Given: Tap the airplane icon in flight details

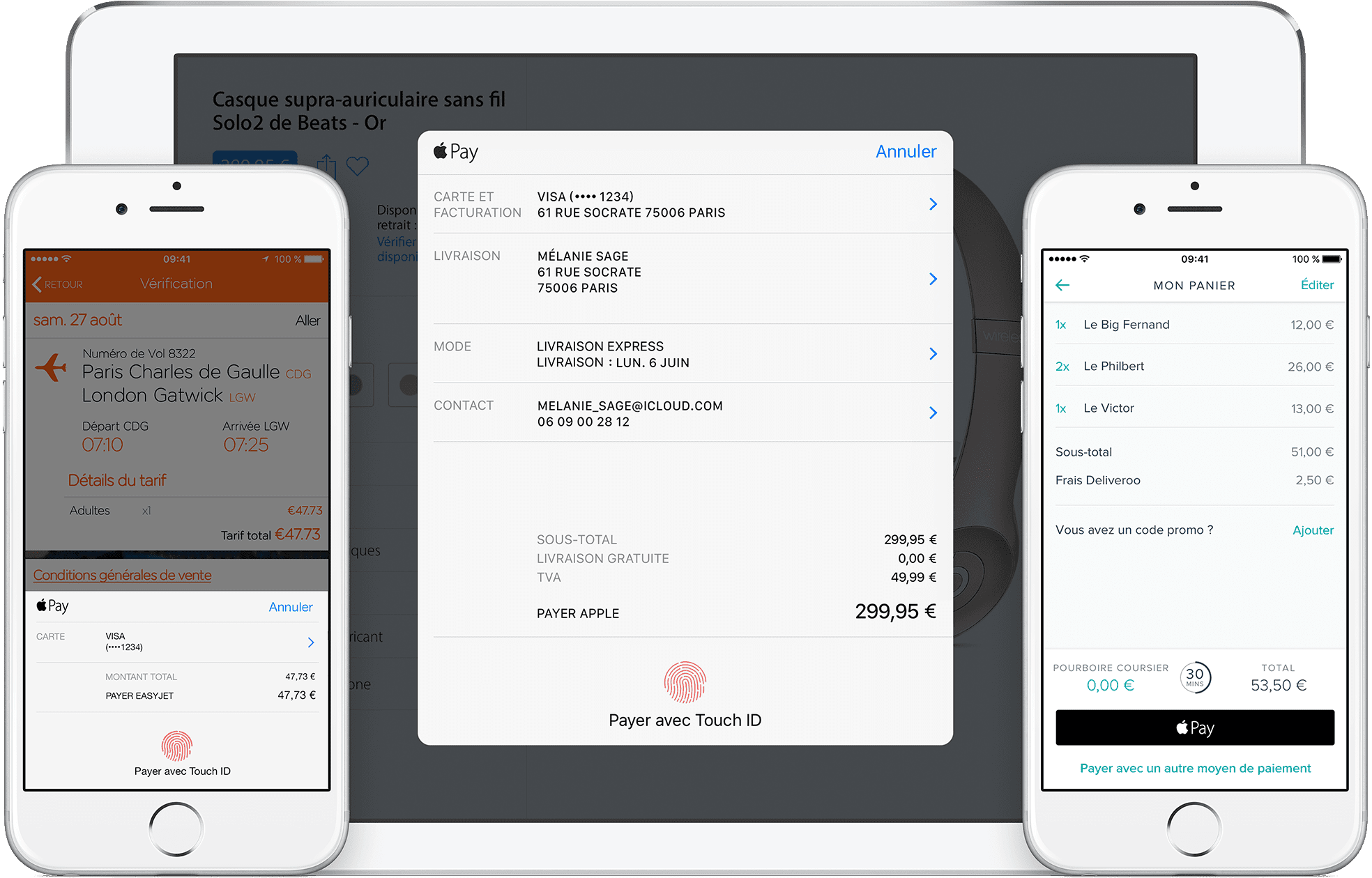Looking at the screenshot, I should click(51, 367).
